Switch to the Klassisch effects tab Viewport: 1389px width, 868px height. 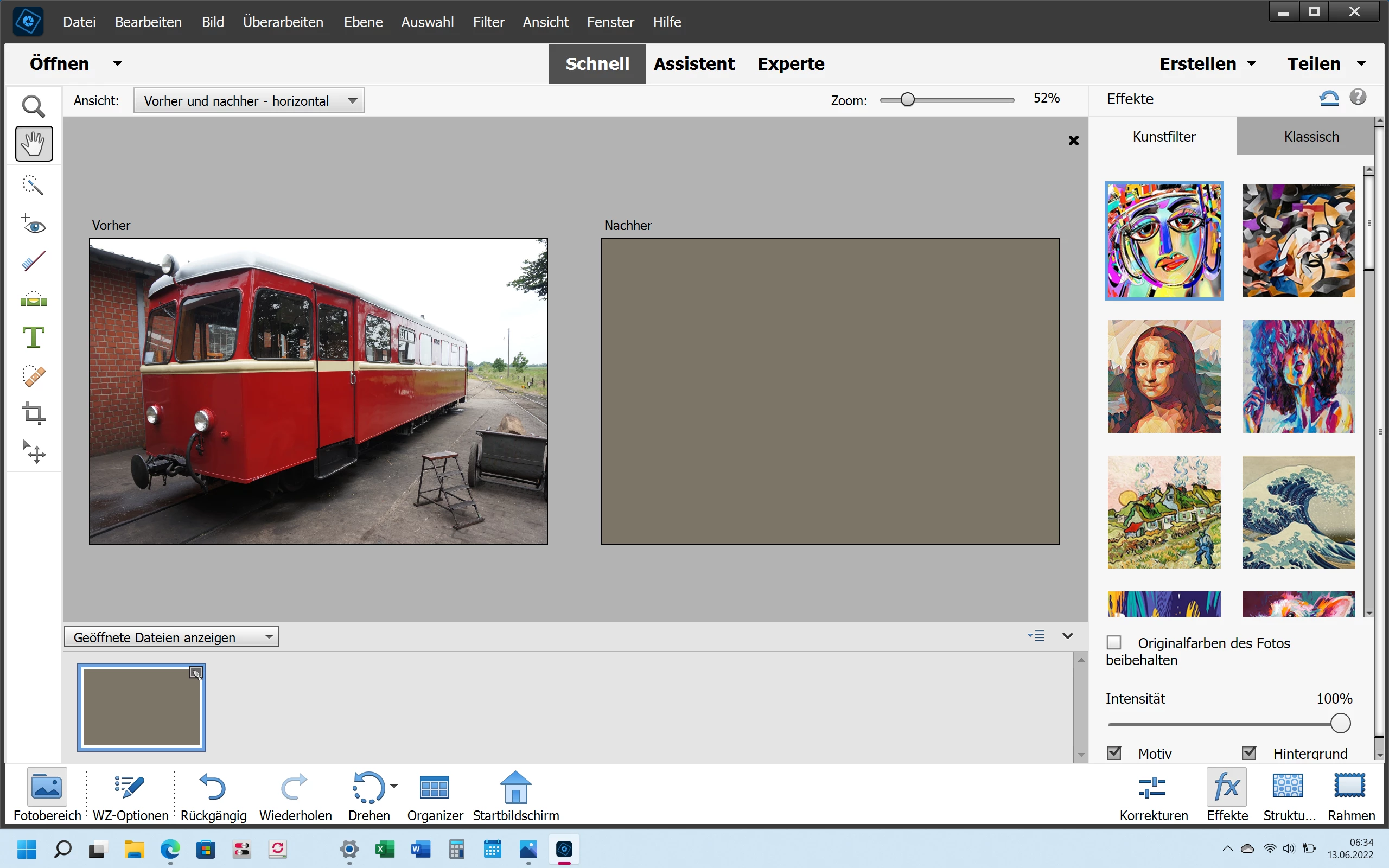1311,137
